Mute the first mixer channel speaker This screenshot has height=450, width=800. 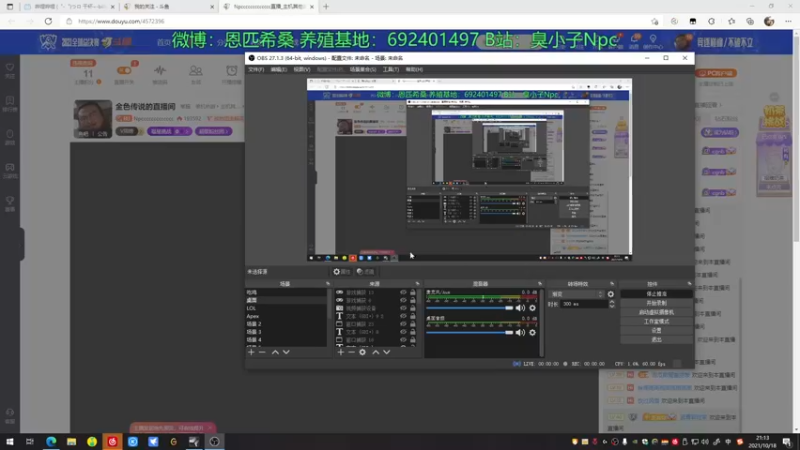pos(520,308)
